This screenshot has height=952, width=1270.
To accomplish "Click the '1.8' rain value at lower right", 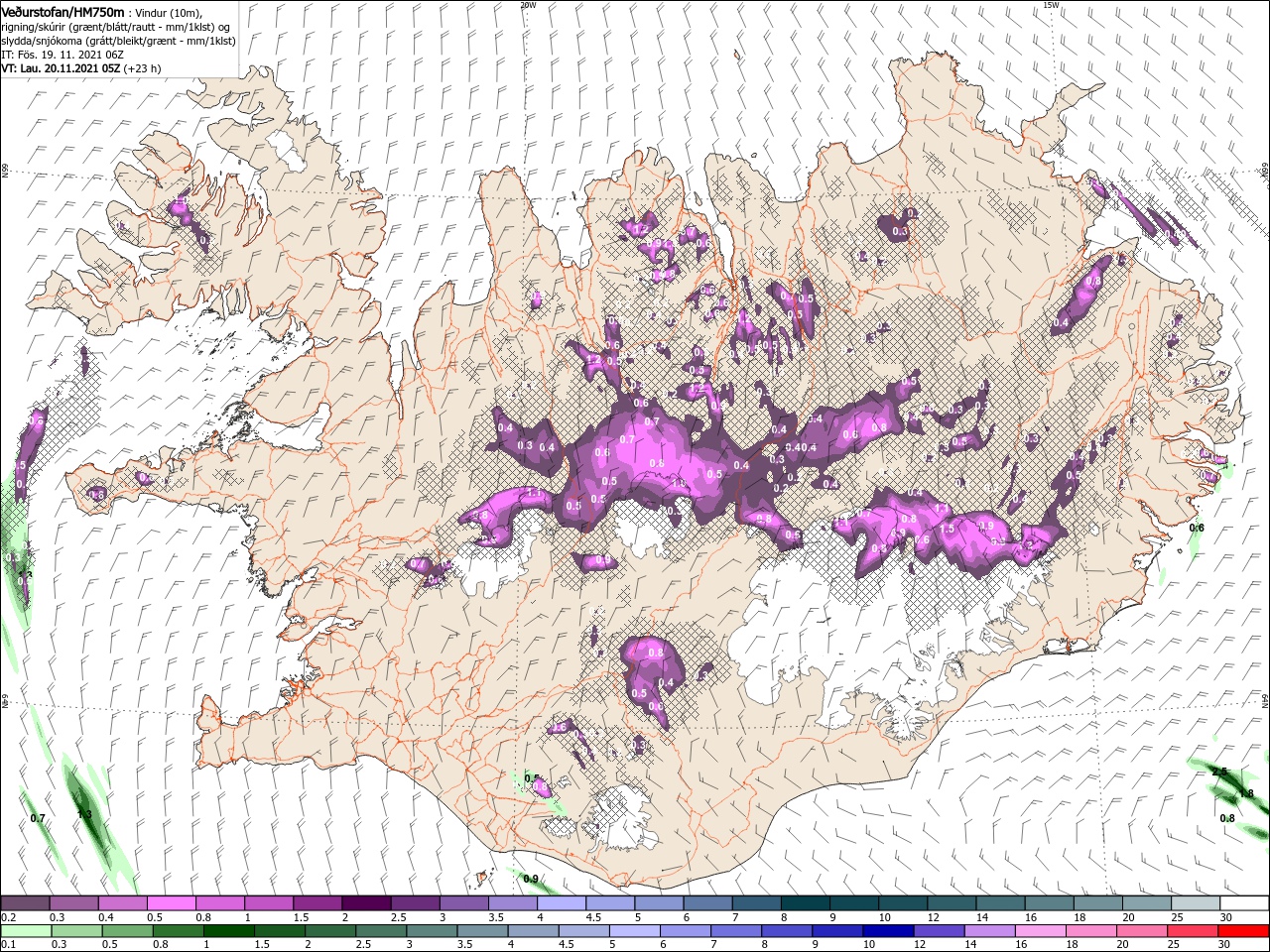I will (1245, 793).
